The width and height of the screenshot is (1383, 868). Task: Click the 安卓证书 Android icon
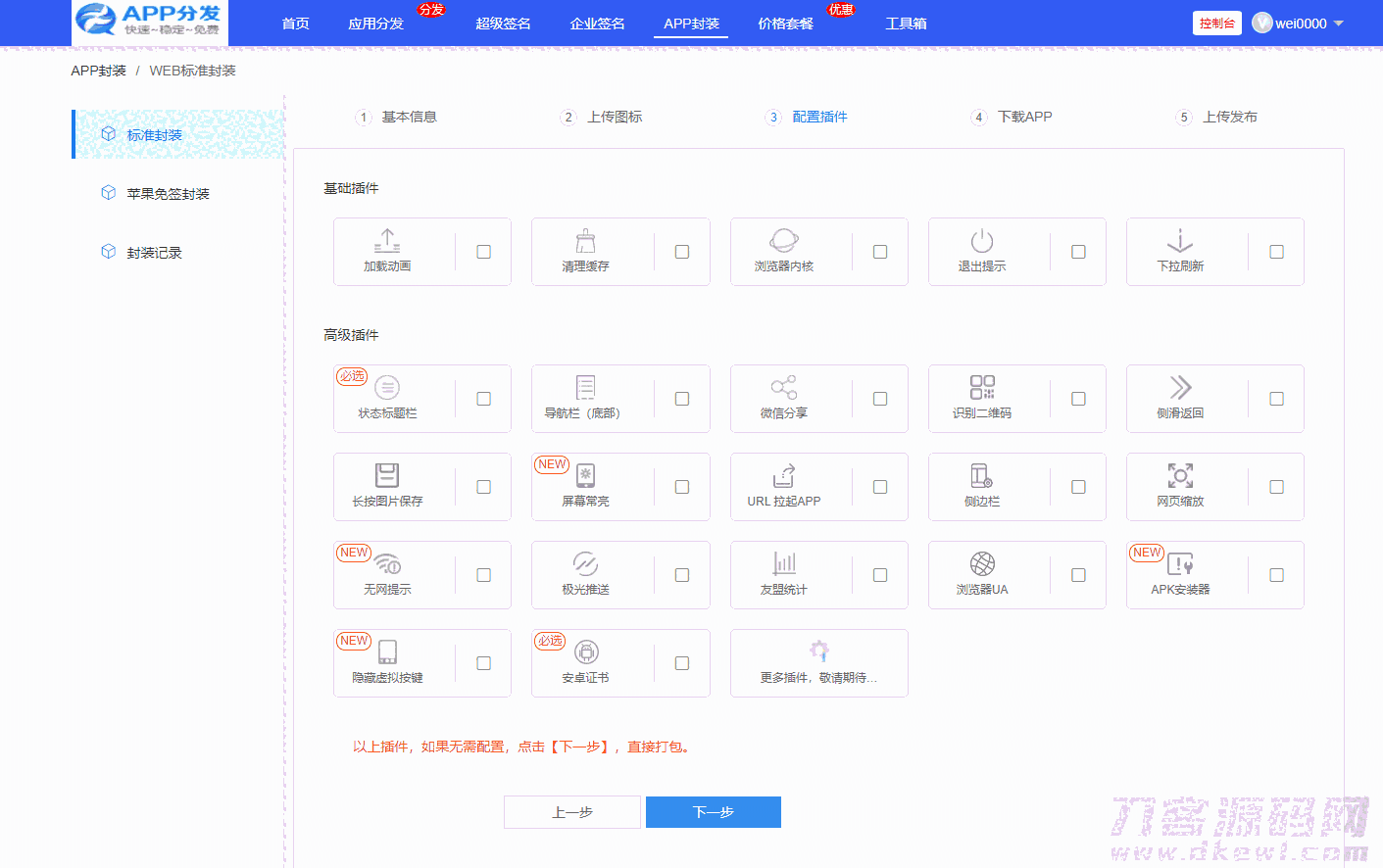pyautogui.click(x=585, y=652)
